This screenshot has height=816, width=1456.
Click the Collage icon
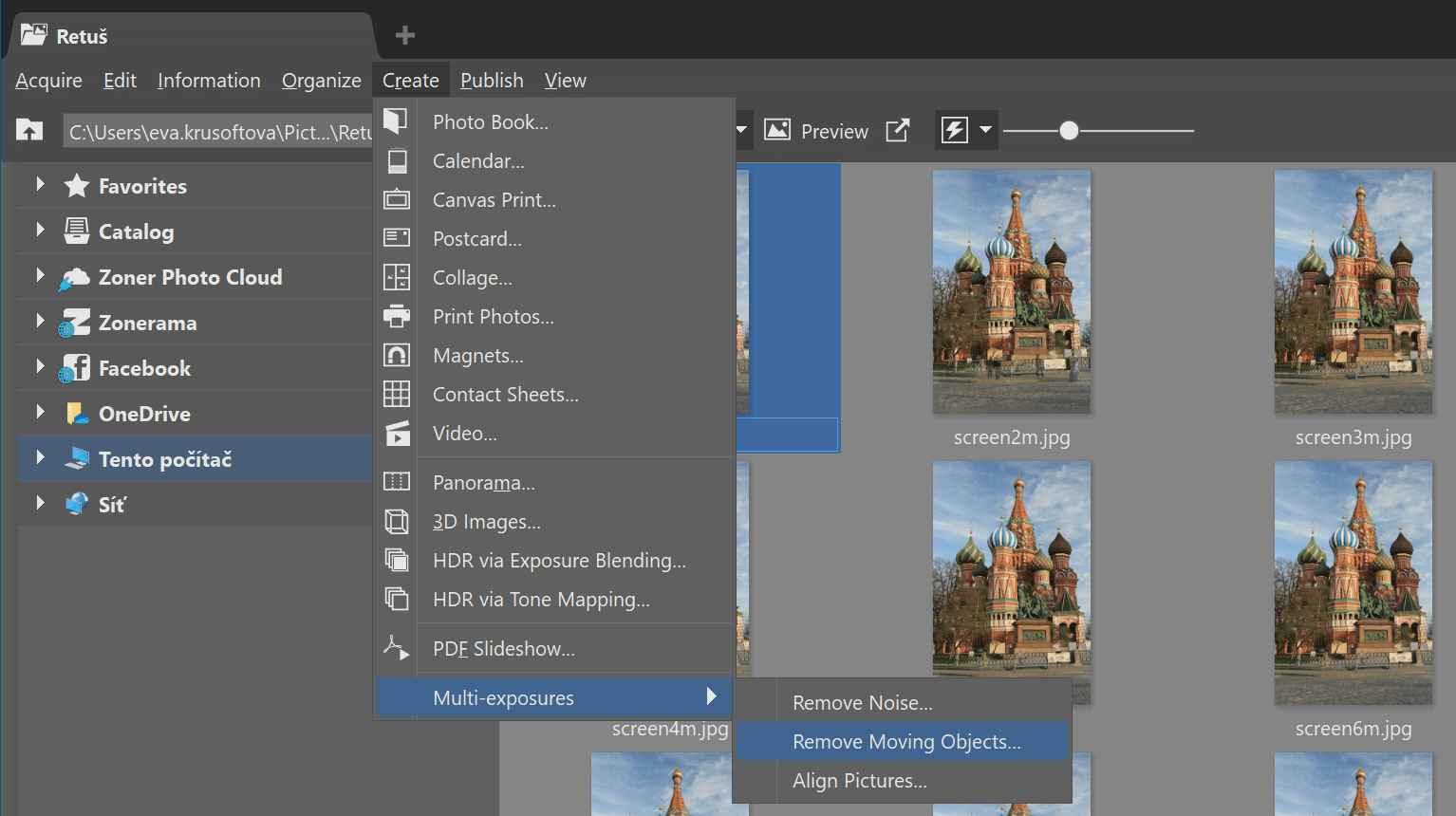(397, 277)
